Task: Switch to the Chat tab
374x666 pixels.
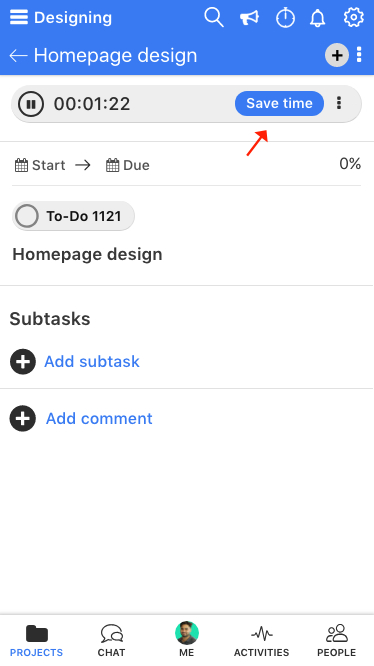Action: [x=112, y=641]
